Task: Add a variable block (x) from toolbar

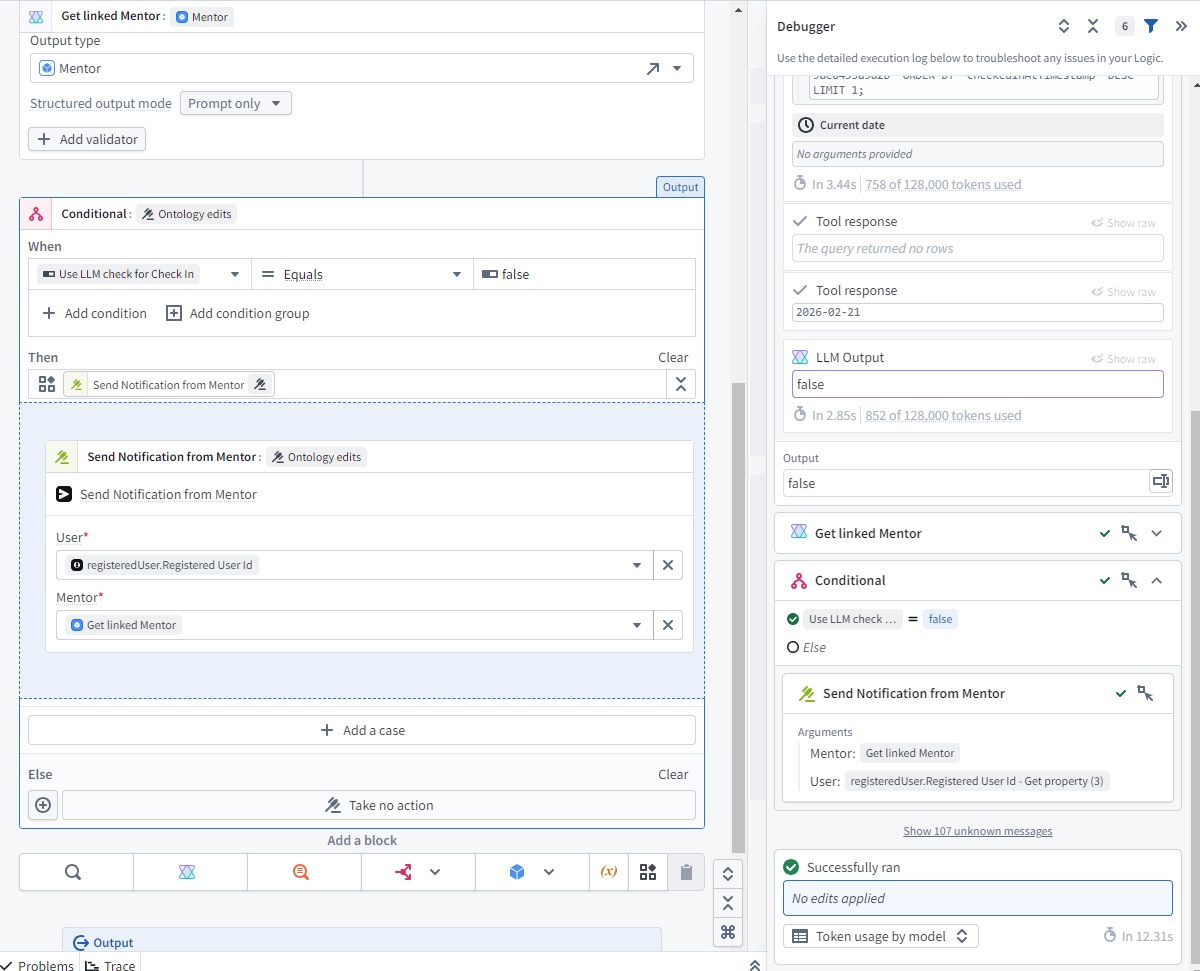Action: coord(608,872)
